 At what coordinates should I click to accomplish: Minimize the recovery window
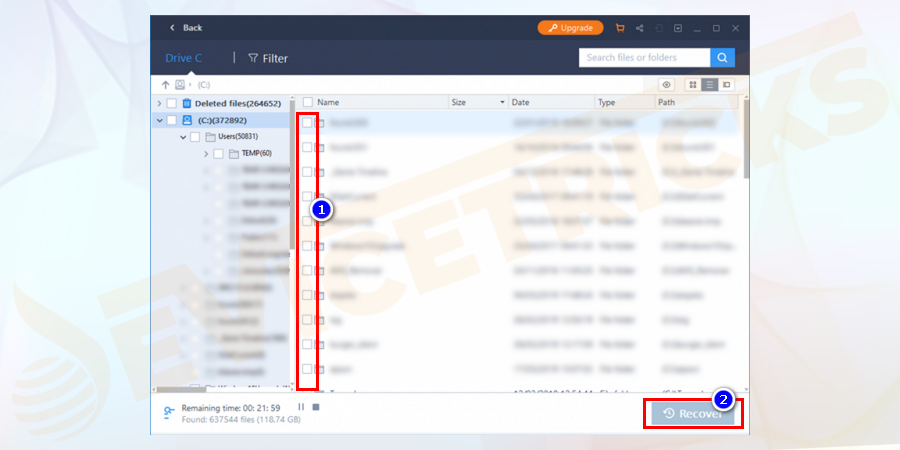pos(697,28)
